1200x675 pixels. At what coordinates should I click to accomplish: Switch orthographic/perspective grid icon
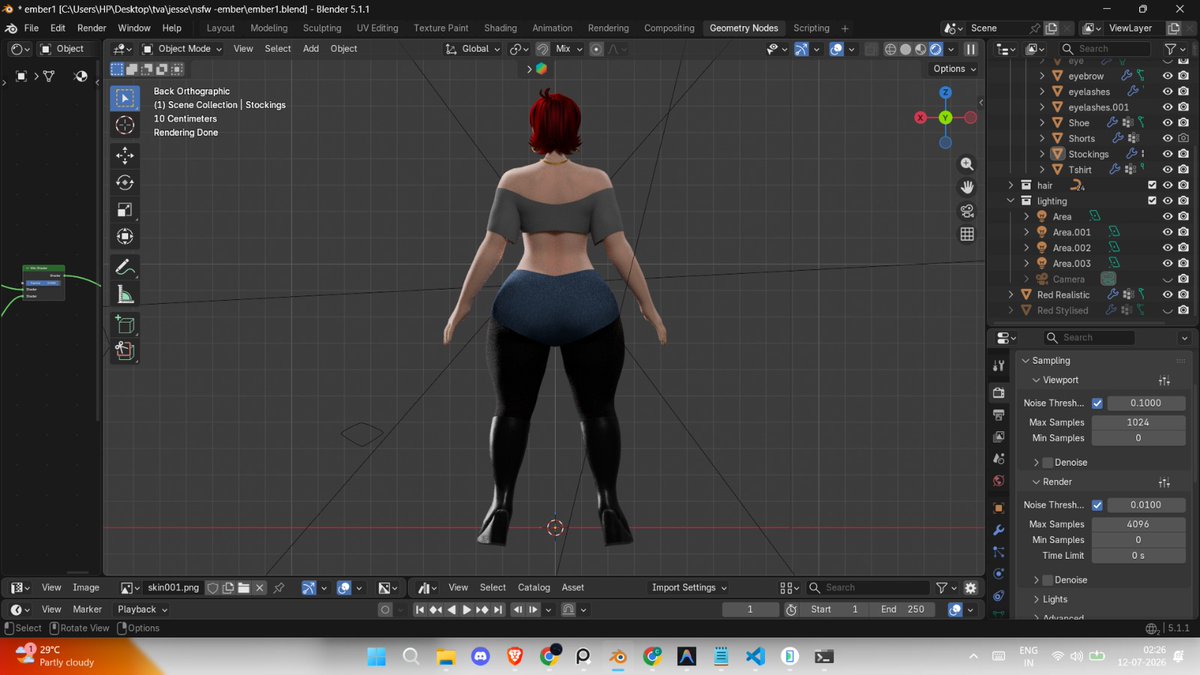click(967, 234)
